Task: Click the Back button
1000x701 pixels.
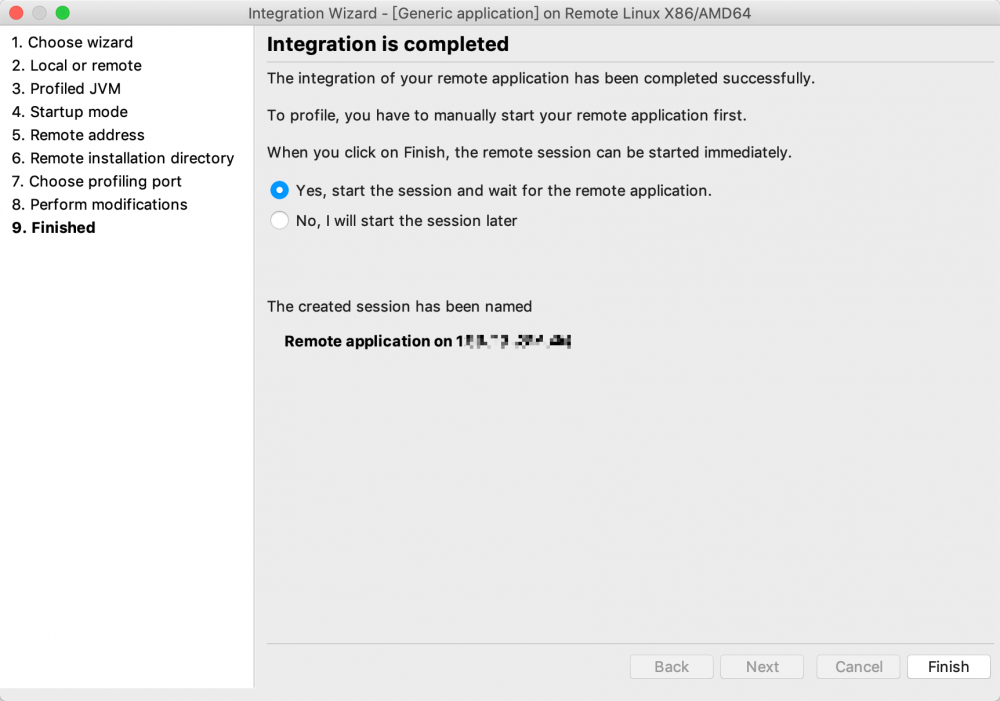Action: (671, 667)
